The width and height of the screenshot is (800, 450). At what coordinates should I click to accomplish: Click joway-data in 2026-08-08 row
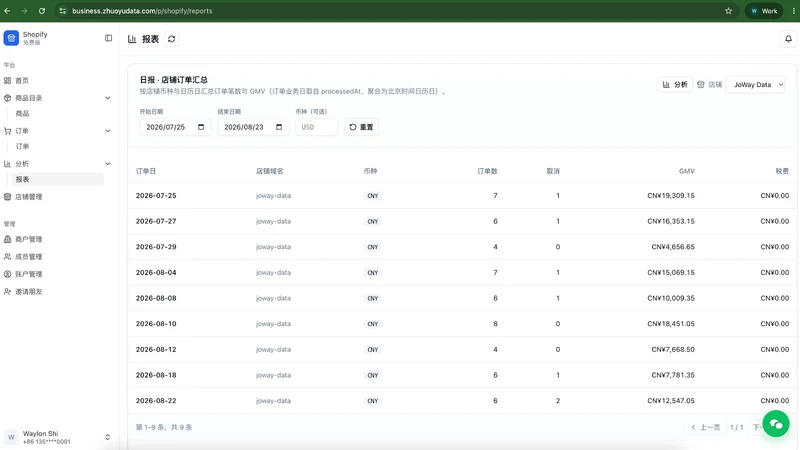(x=273, y=298)
